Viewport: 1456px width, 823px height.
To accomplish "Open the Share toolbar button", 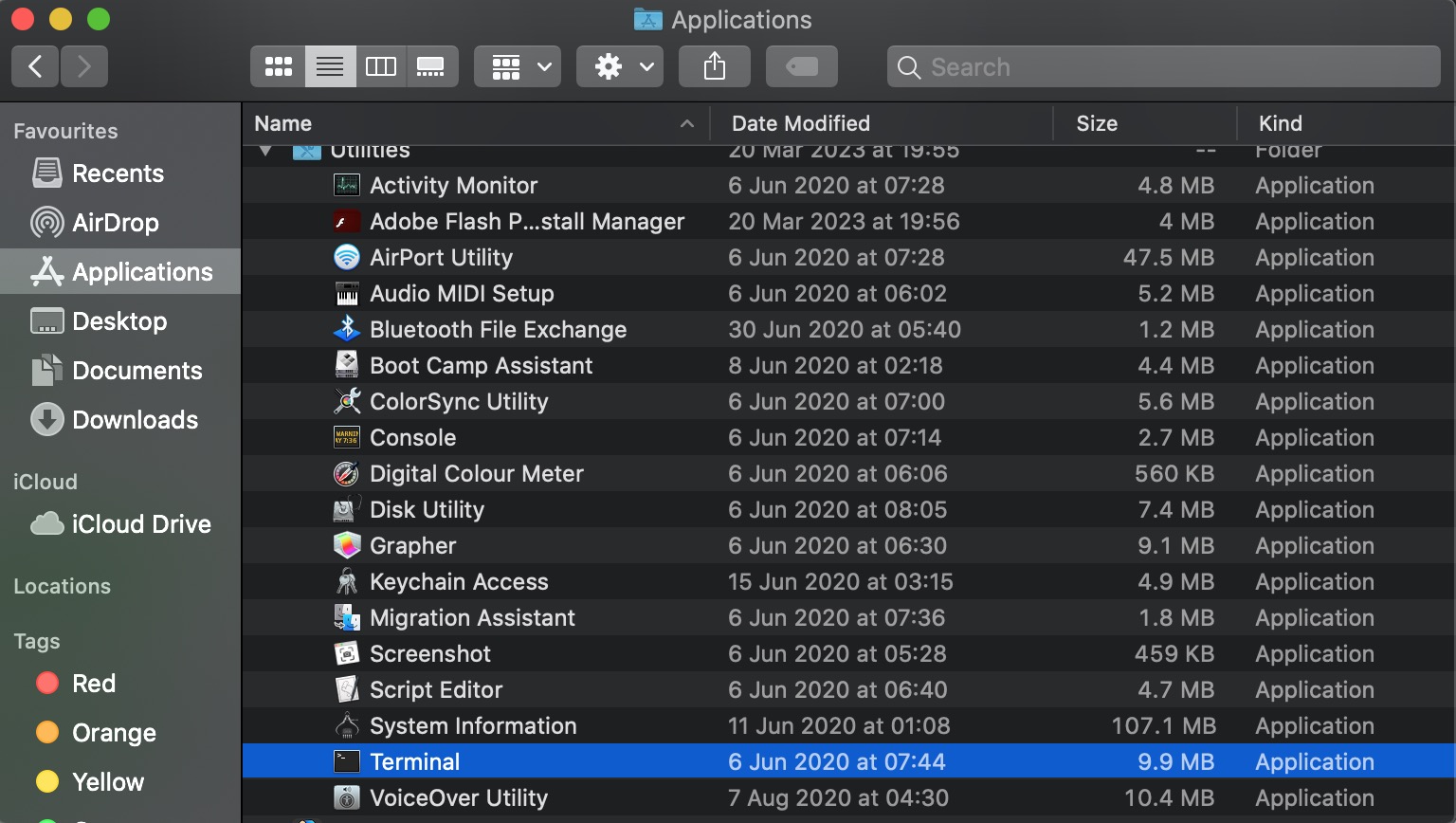I will click(x=715, y=66).
